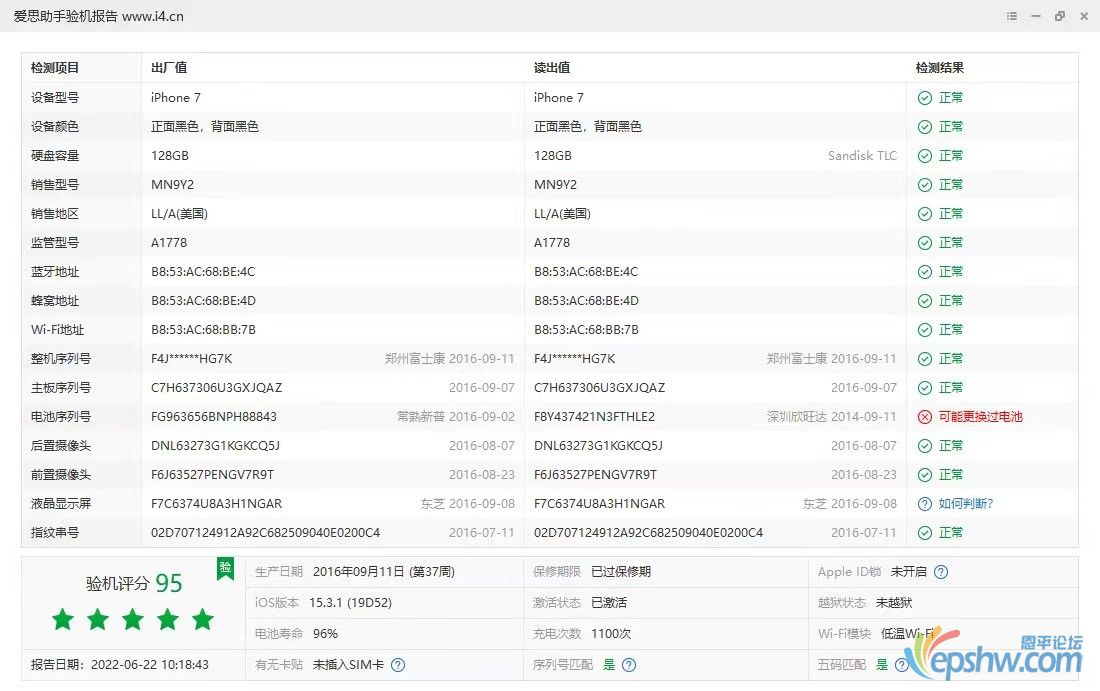This screenshot has width=1100, height=691.
Task: Click the green check icon for 蓝牙地址
Action: coord(925,272)
